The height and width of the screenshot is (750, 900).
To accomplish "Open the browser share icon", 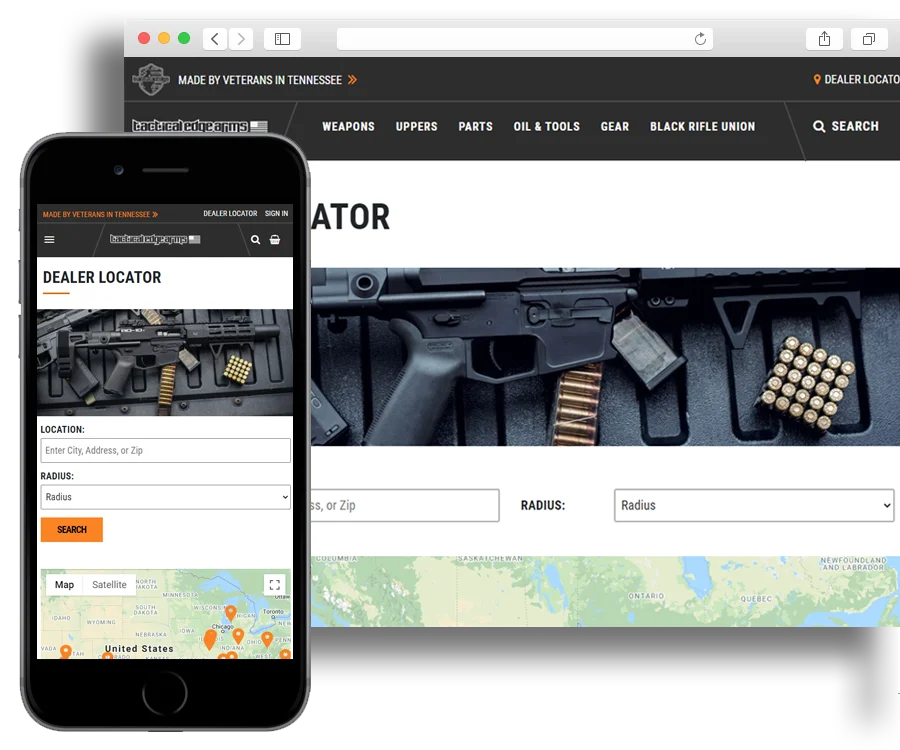I will [824, 39].
